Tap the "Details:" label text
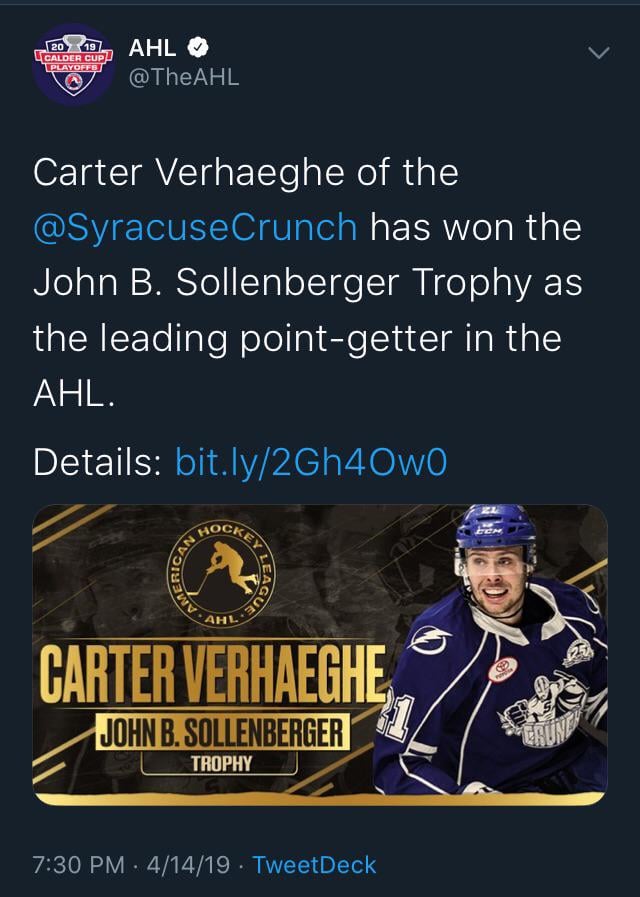Screen dimensions: 640x897 [x=97, y=461]
